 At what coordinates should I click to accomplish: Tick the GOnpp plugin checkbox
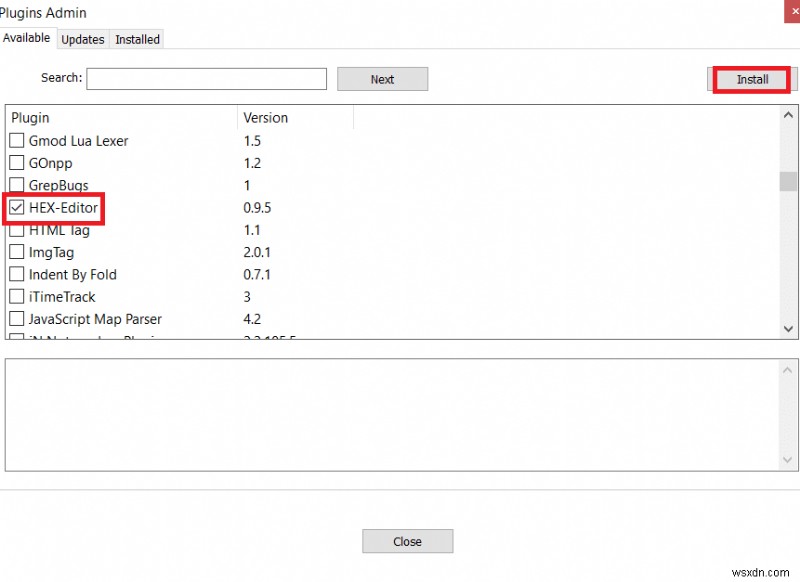16,163
